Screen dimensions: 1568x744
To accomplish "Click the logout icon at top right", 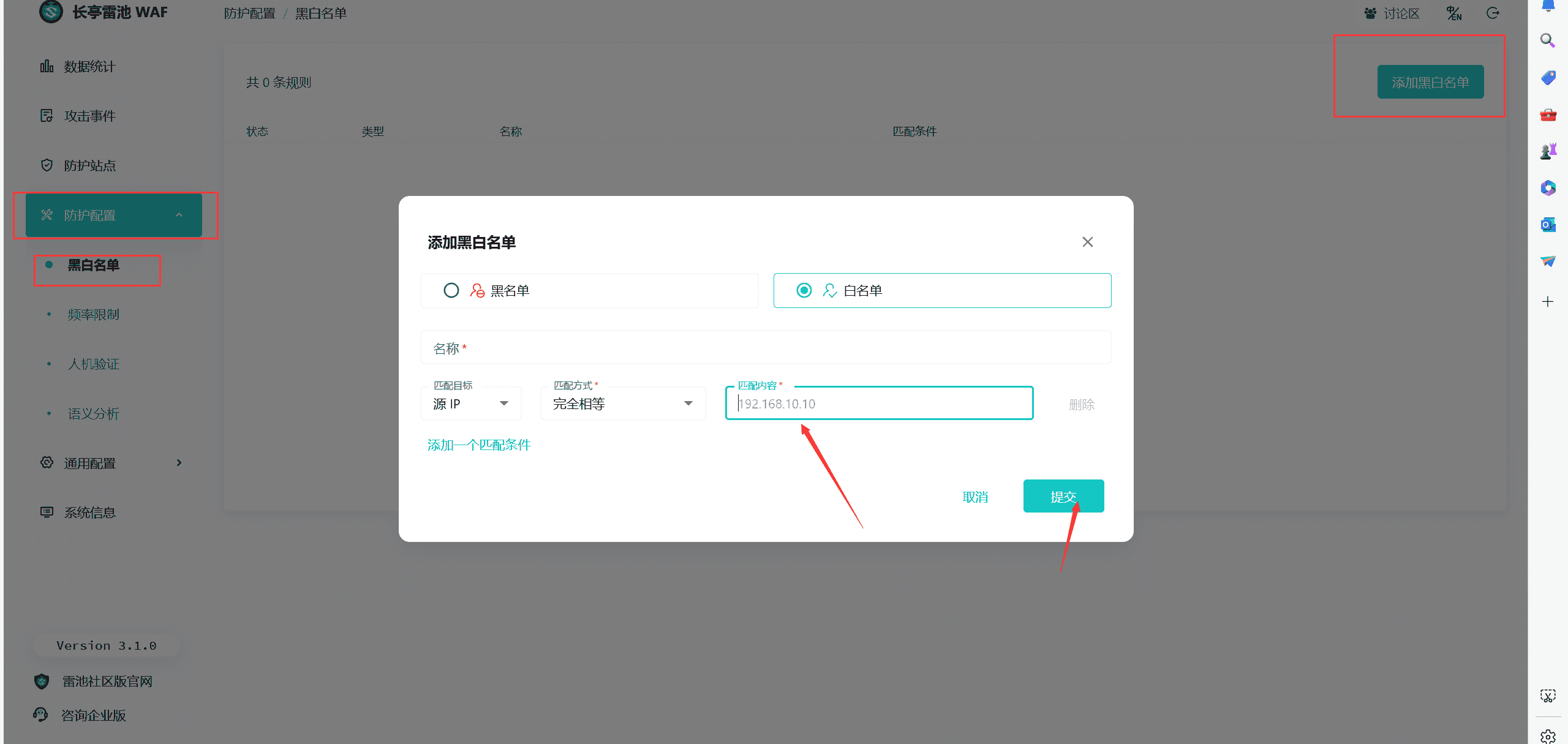I will (1493, 13).
